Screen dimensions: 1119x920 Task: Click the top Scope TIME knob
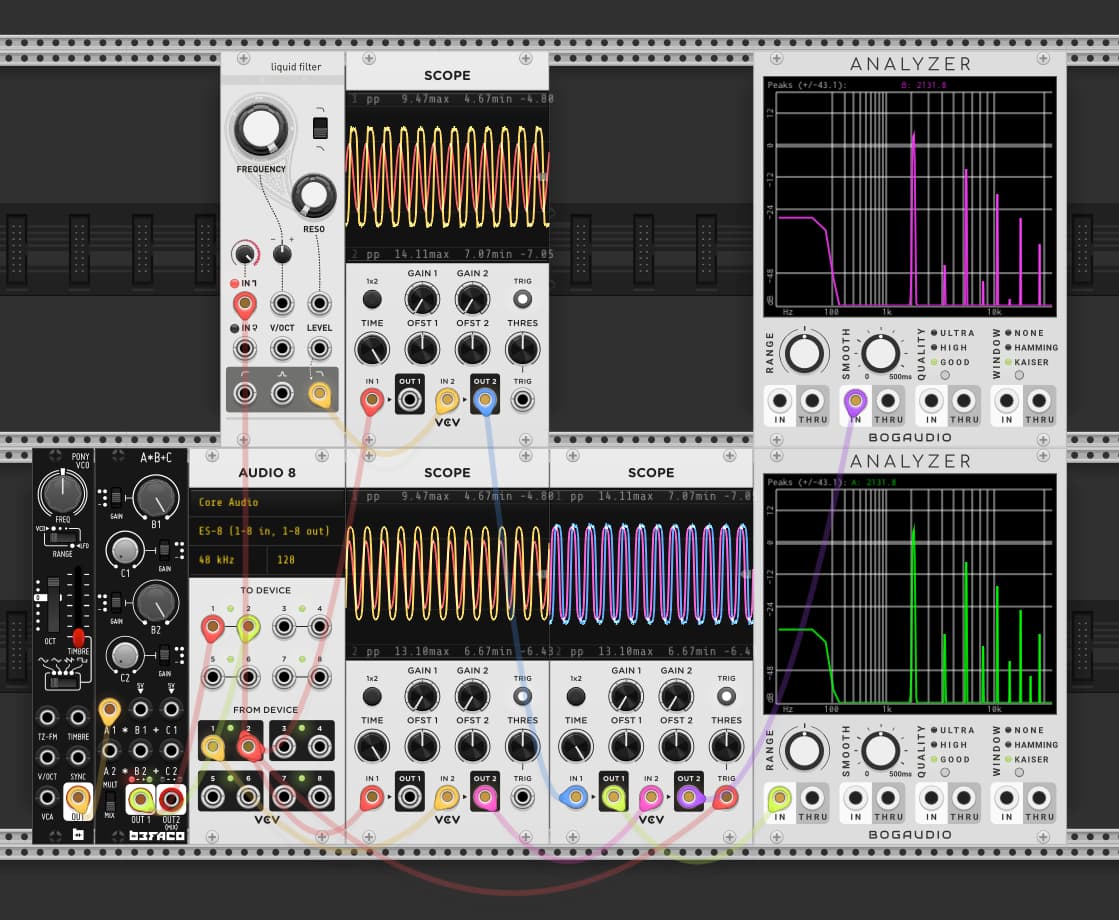coord(372,350)
